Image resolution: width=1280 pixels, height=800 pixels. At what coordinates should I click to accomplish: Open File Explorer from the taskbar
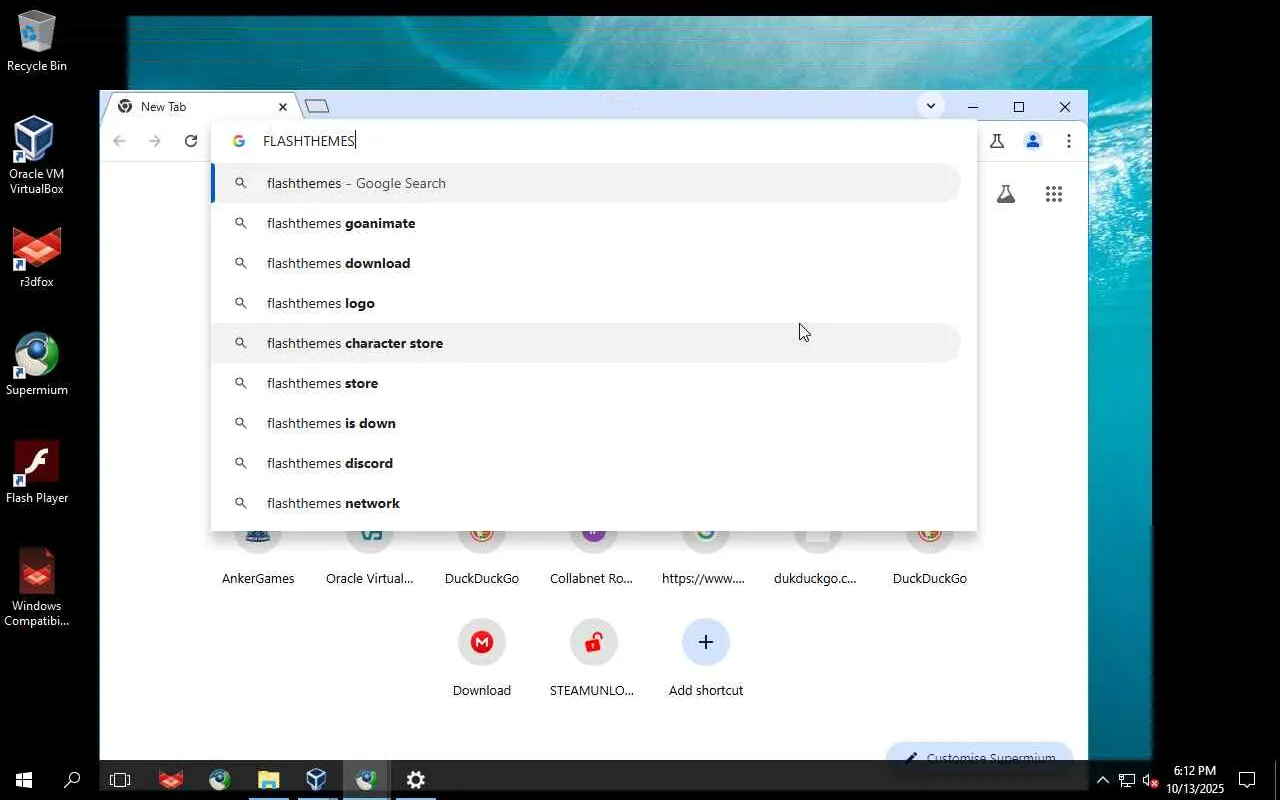[268, 780]
